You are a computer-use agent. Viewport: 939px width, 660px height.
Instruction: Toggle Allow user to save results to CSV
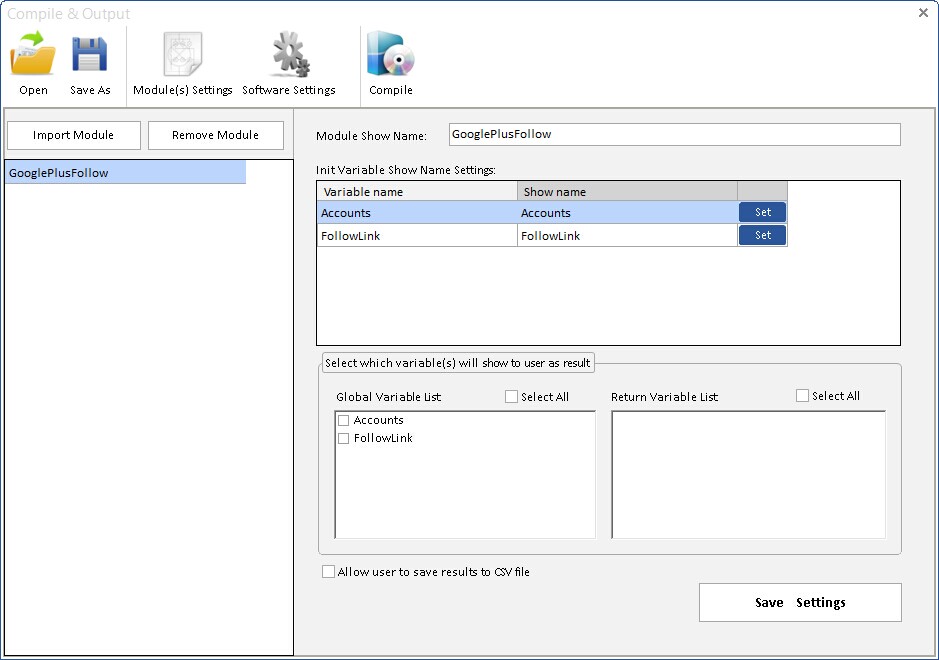(329, 573)
